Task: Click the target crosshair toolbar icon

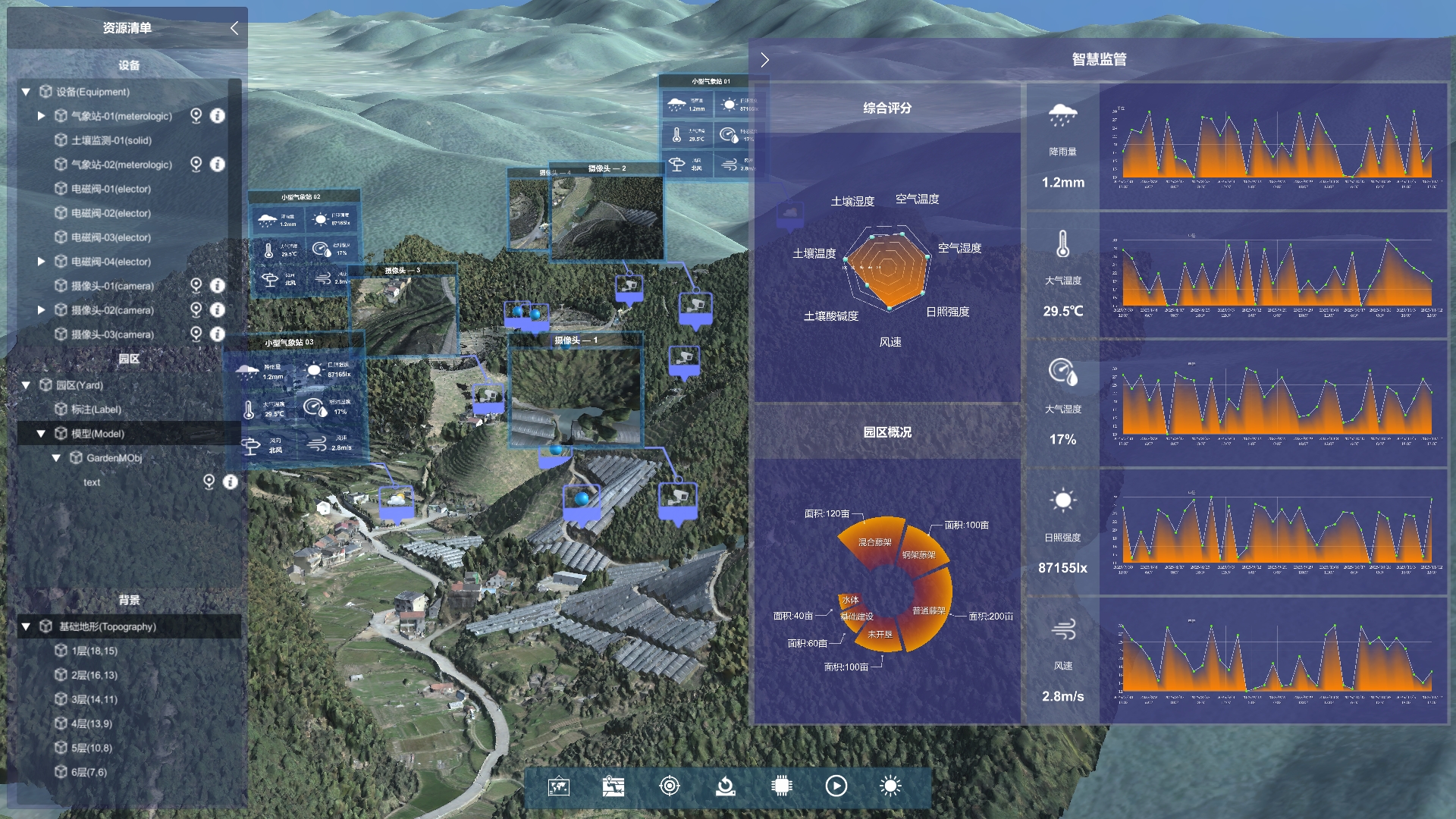Action: point(670,786)
